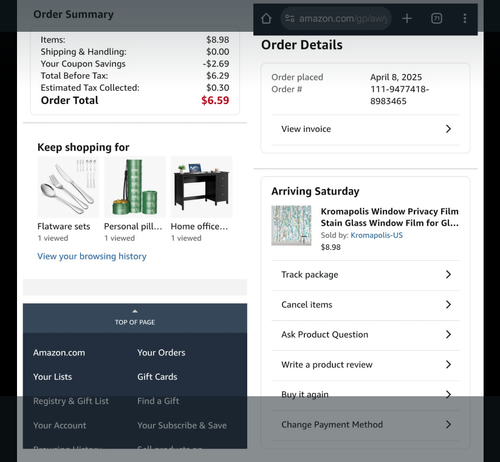Click the April 8, 2025 date
Viewport: 500px width, 462px height.
tap(396, 77)
